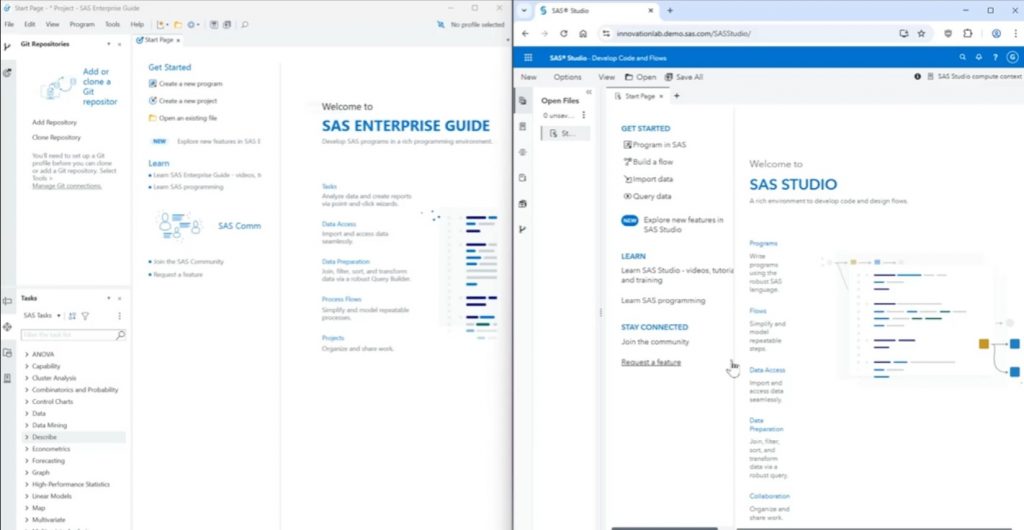The height and width of the screenshot is (530, 1024).
Task: Click the bookmark star icon in address bar
Action: [921, 33]
